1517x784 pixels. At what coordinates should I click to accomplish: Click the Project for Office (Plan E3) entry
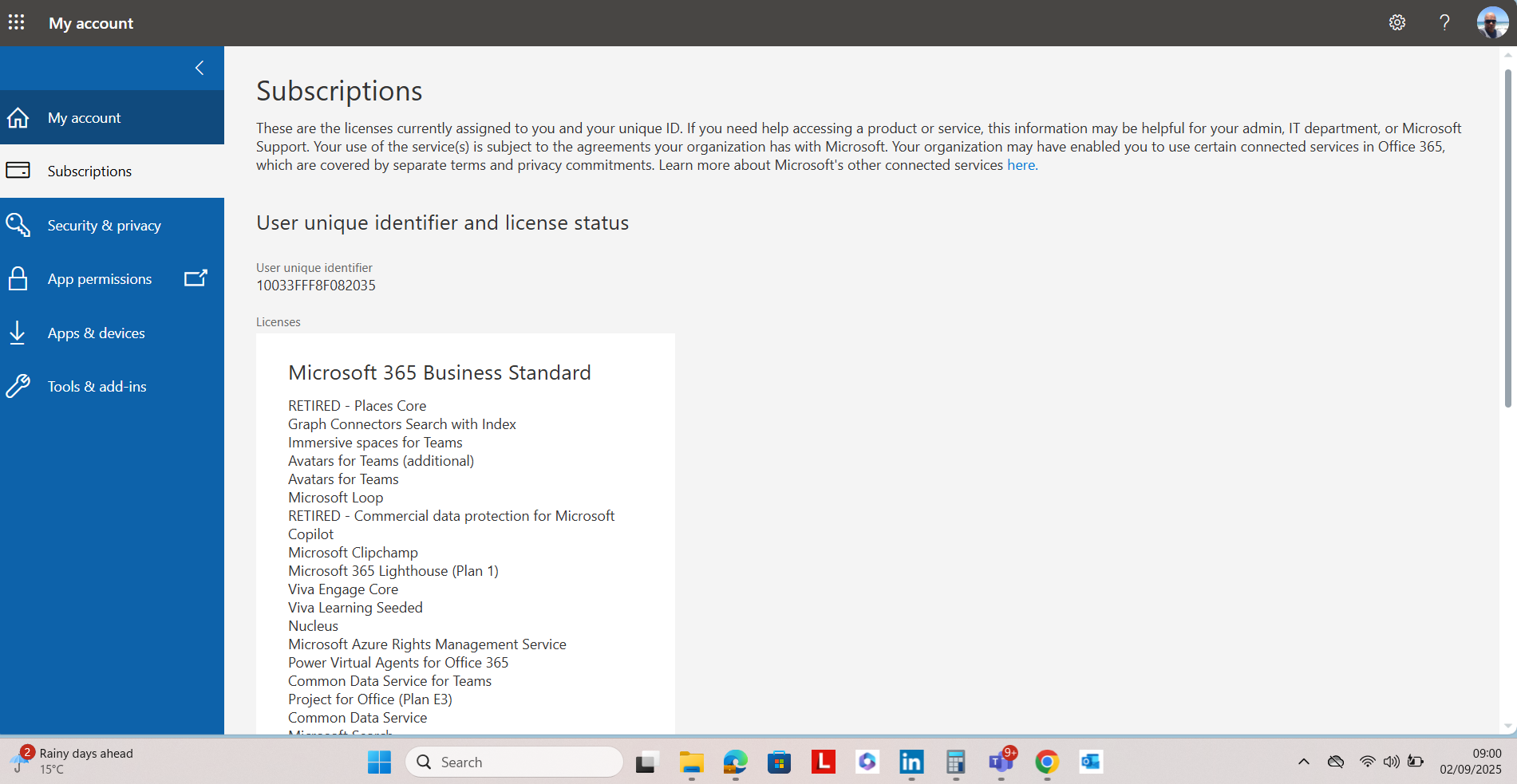tap(370, 699)
